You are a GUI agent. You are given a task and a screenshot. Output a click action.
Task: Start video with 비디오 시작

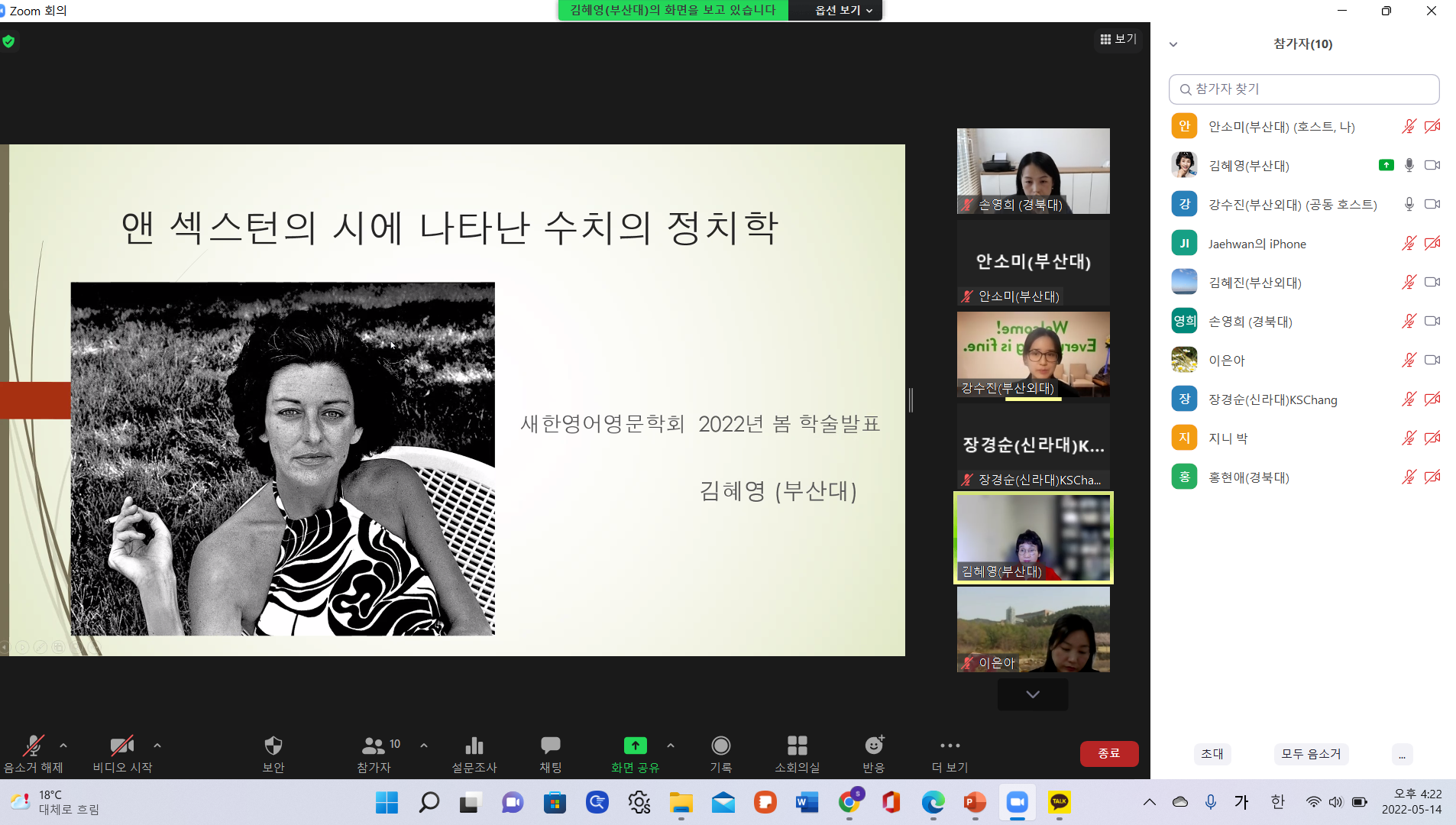pos(122,753)
